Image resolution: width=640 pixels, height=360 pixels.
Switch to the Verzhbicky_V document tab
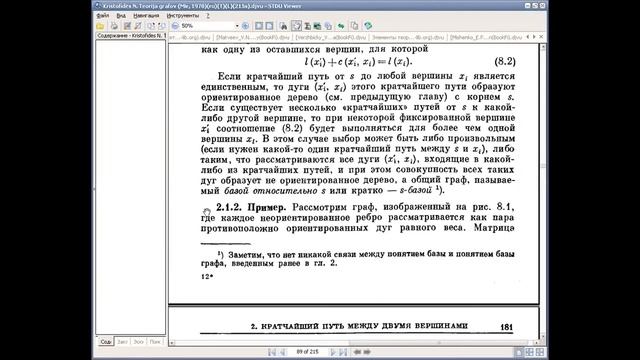pos(331,37)
